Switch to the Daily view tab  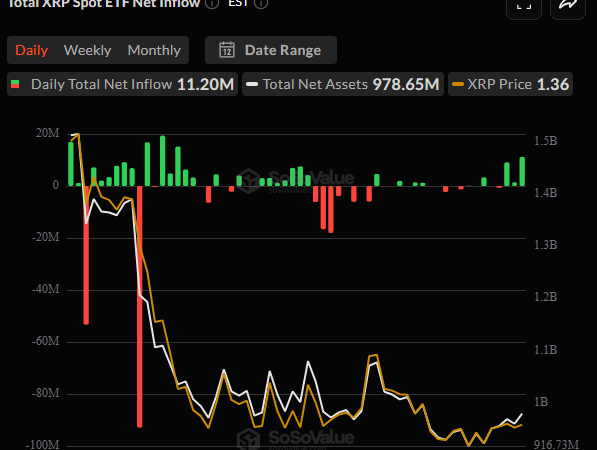32,50
